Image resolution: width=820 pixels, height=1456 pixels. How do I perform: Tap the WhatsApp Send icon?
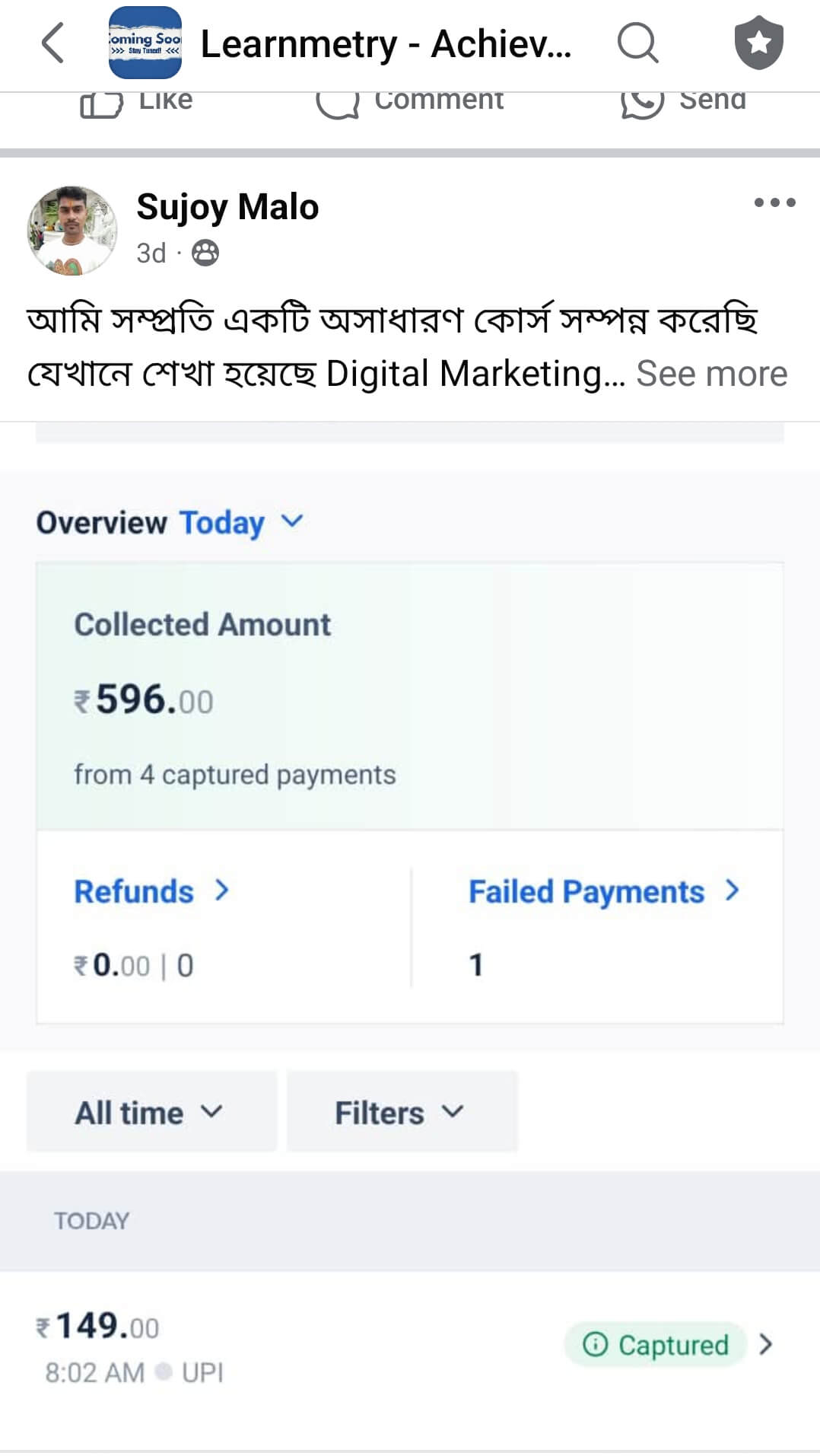643,104
